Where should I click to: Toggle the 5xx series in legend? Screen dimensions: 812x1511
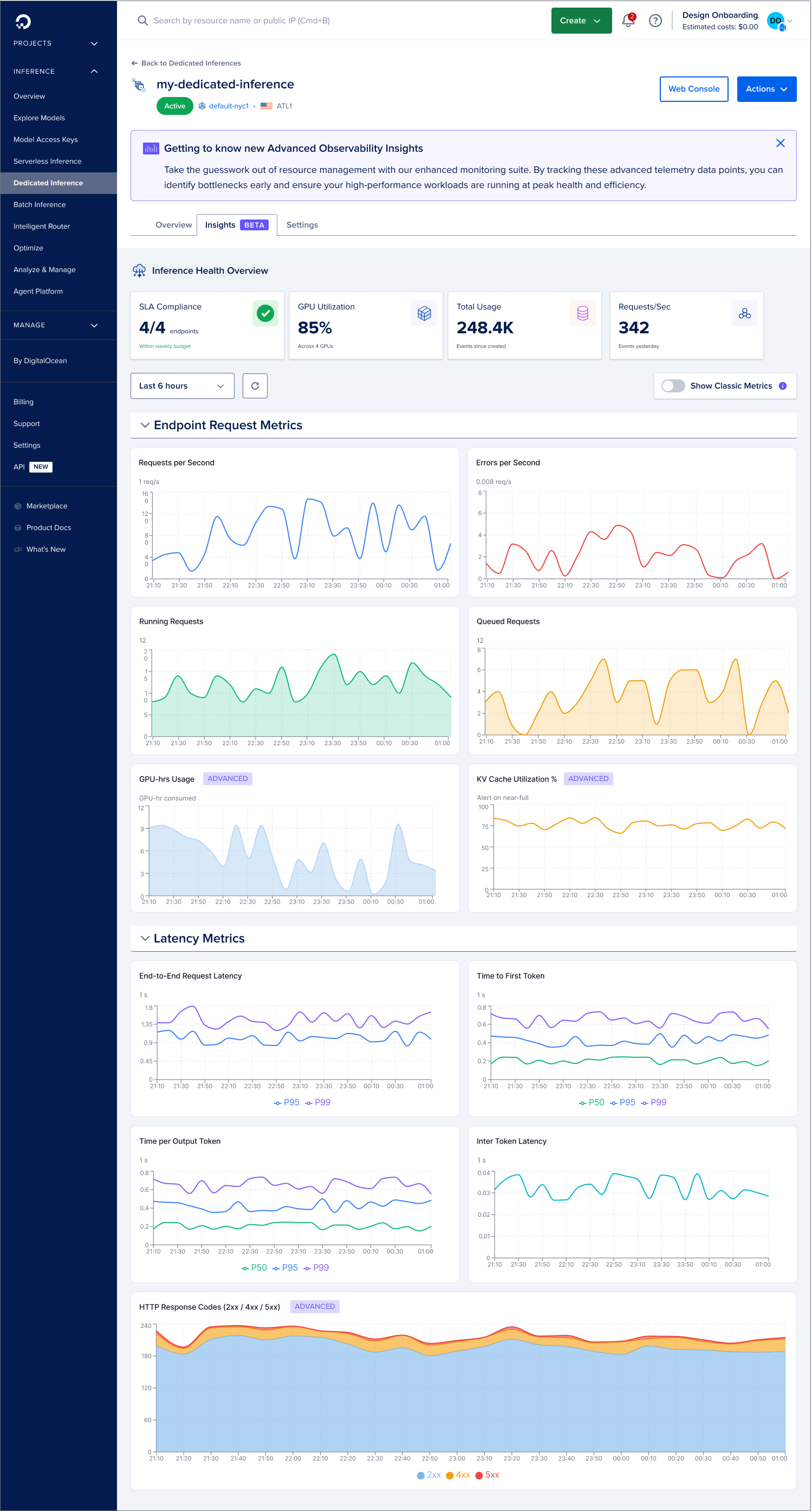[487, 1475]
